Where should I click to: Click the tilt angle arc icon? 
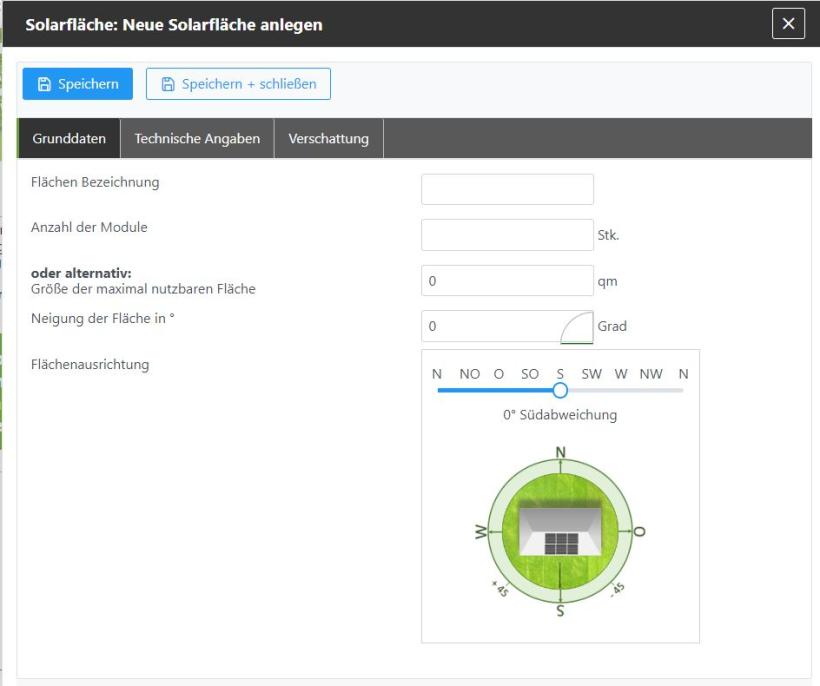(x=576, y=327)
